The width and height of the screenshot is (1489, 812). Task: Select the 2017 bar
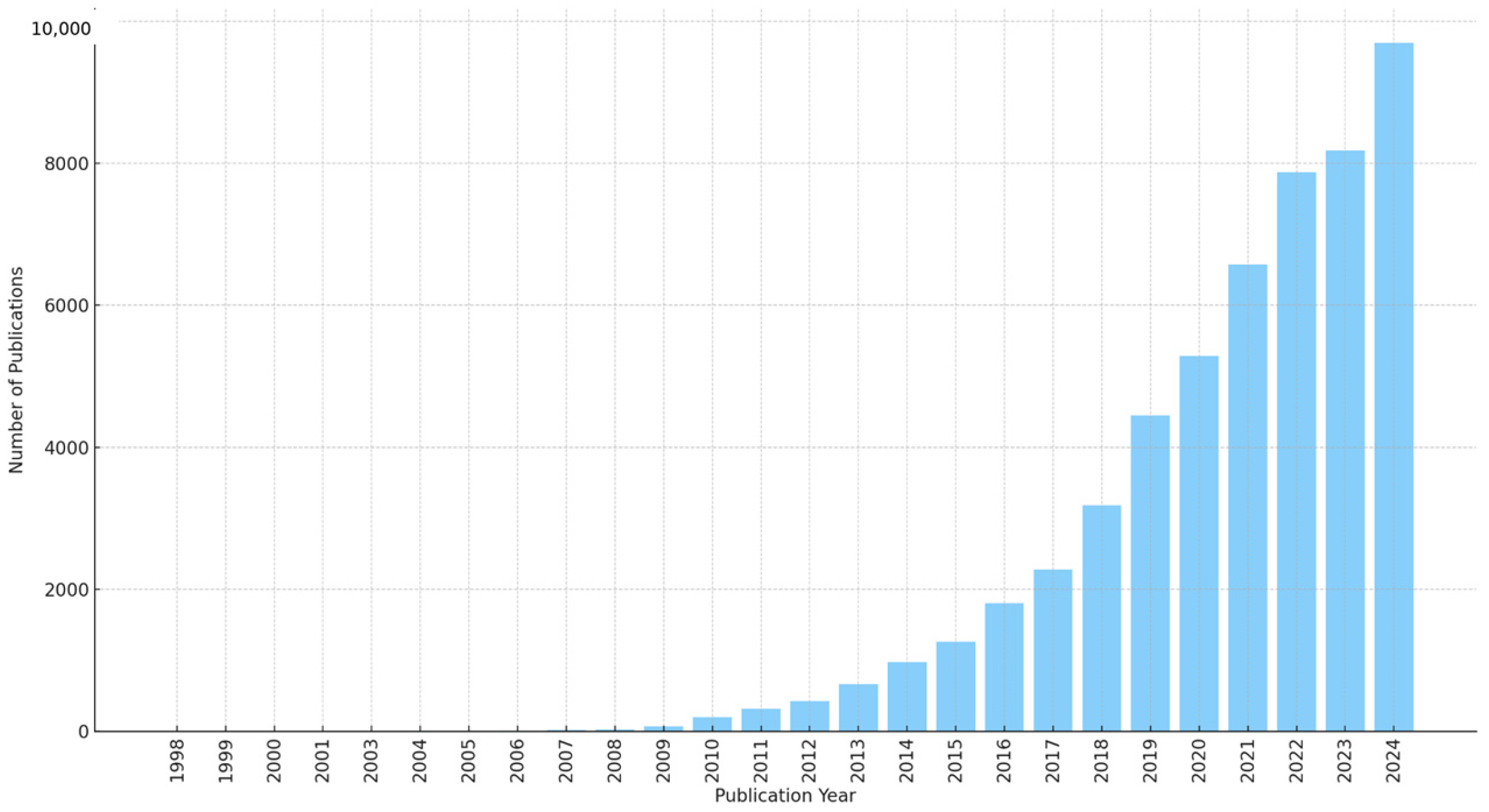[x=1053, y=650]
